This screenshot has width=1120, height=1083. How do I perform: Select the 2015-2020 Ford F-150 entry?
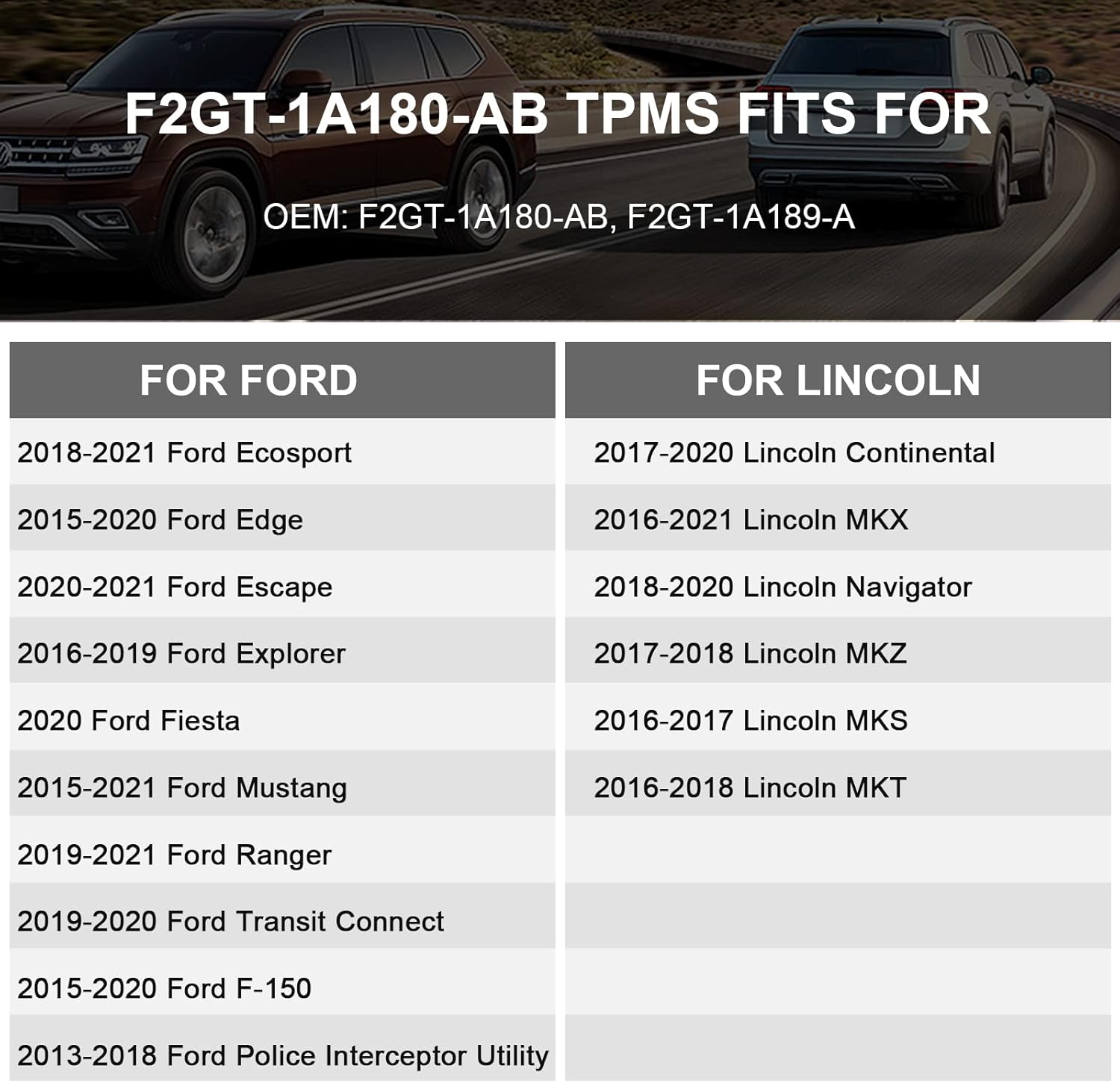coord(164,989)
